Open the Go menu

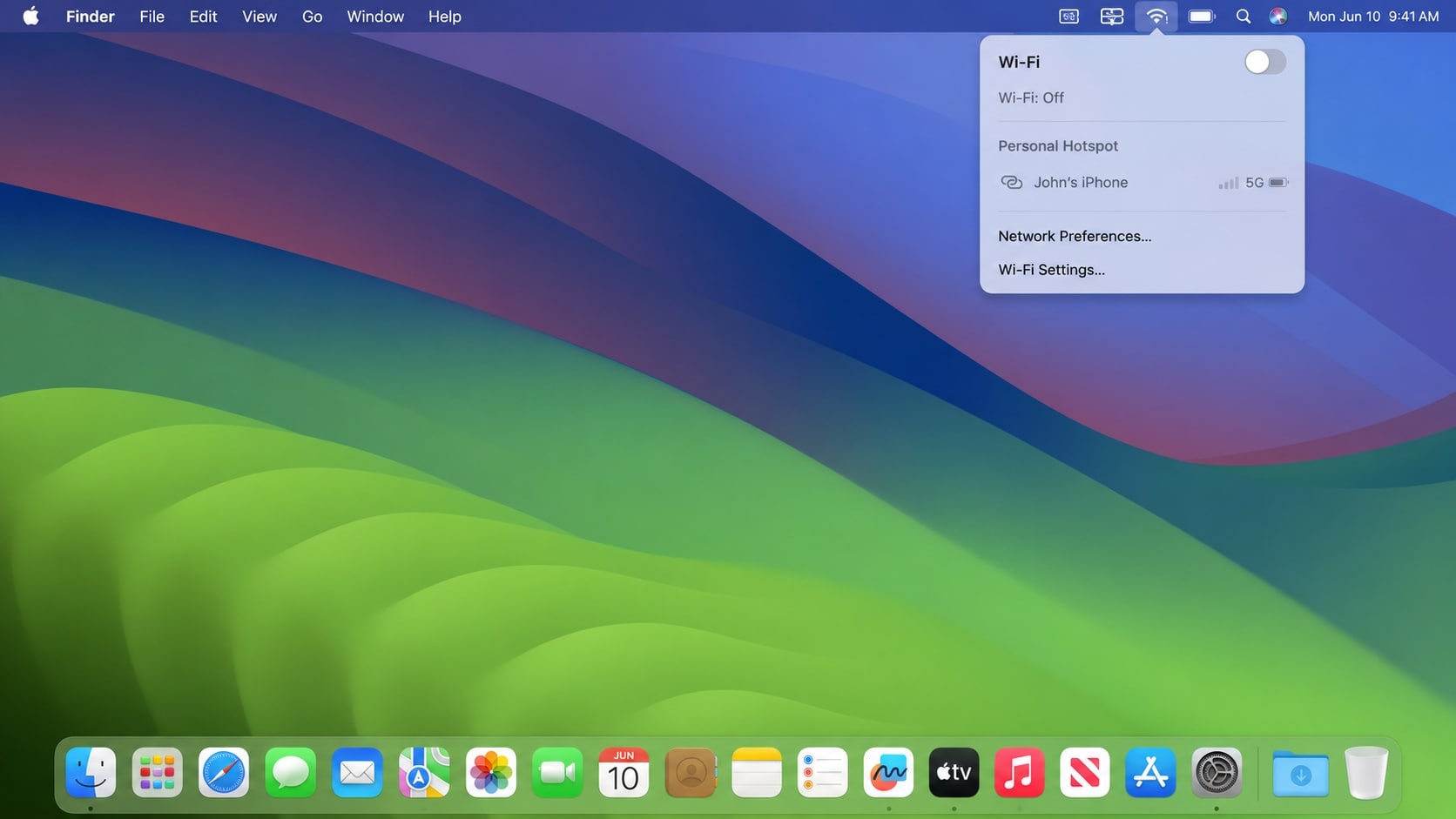[312, 17]
